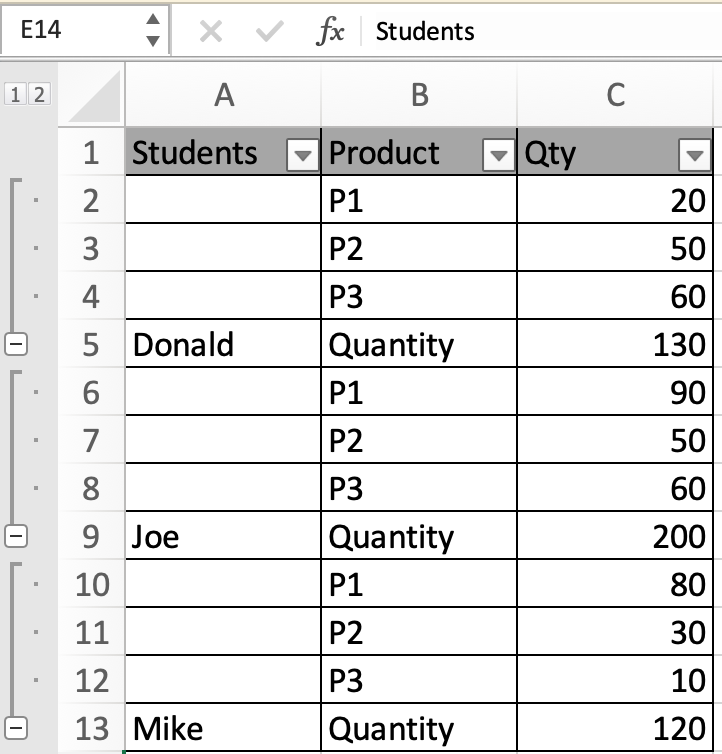Open the fx insert function icon
722x754 pixels.
[330, 31]
